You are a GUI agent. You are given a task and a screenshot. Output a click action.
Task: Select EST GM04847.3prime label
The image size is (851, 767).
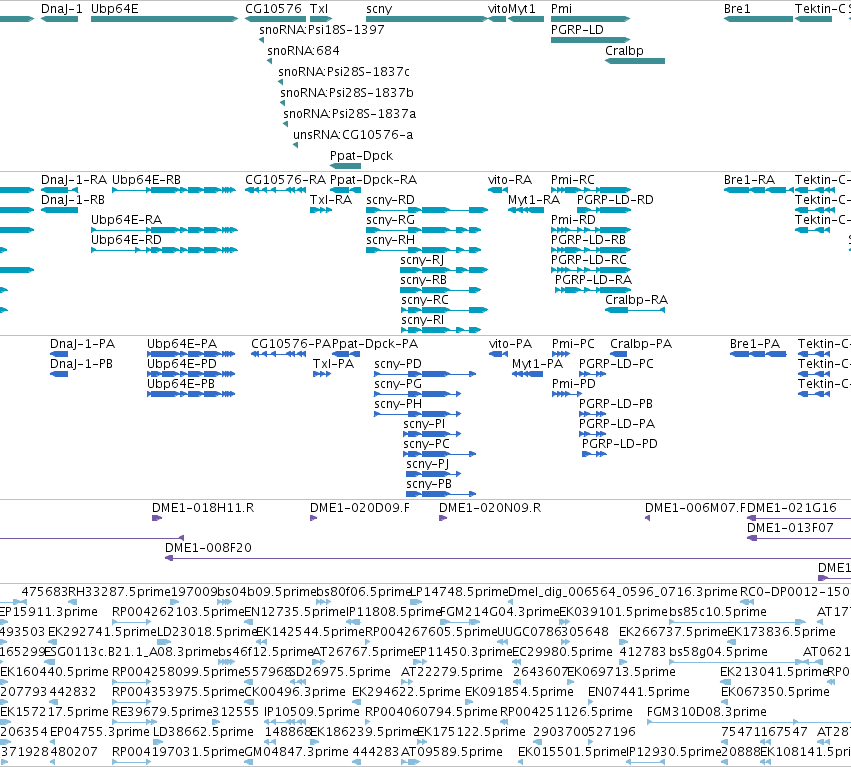coord(296,752)
